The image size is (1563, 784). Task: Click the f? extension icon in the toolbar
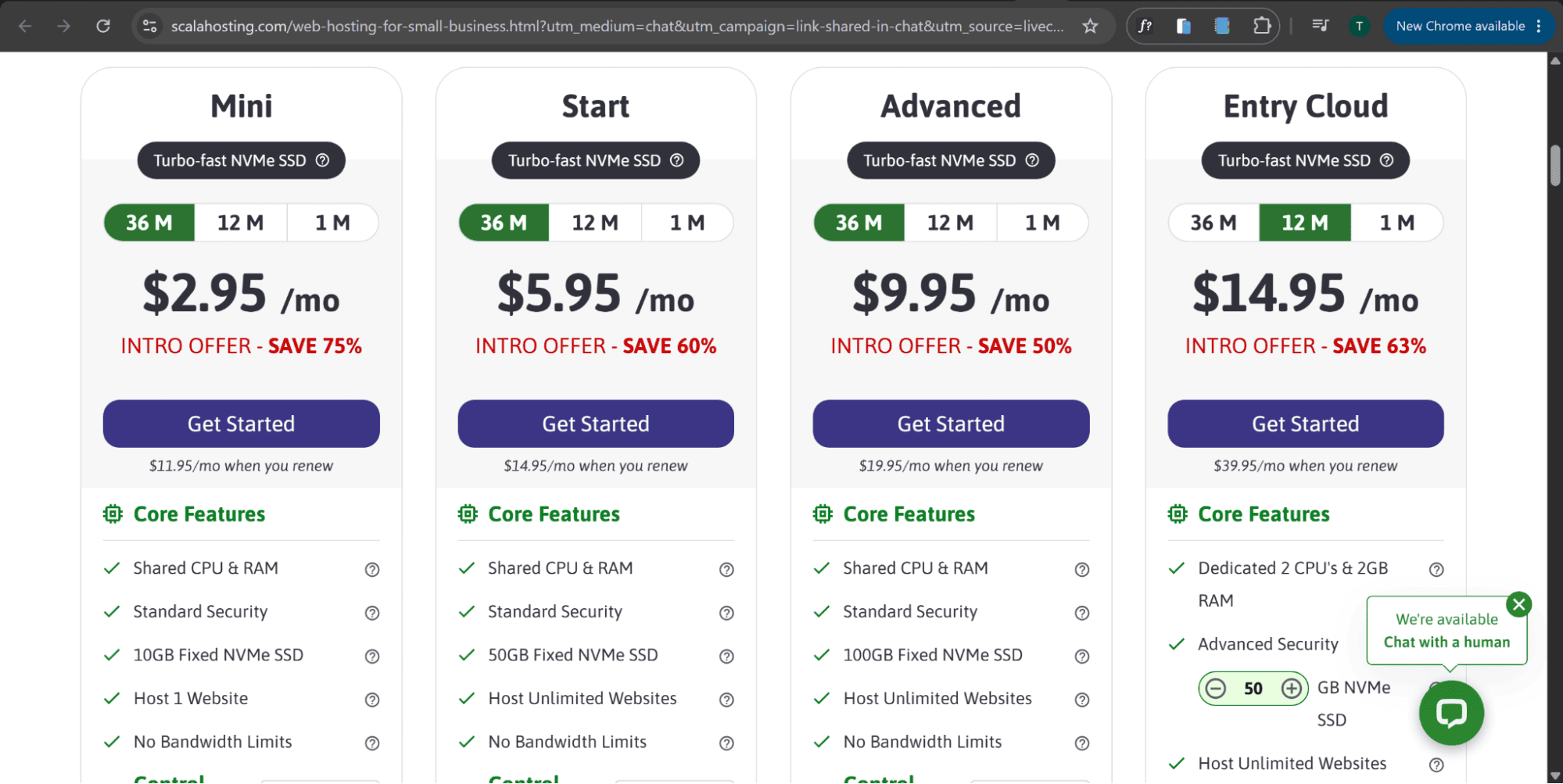click(1145, 26)
